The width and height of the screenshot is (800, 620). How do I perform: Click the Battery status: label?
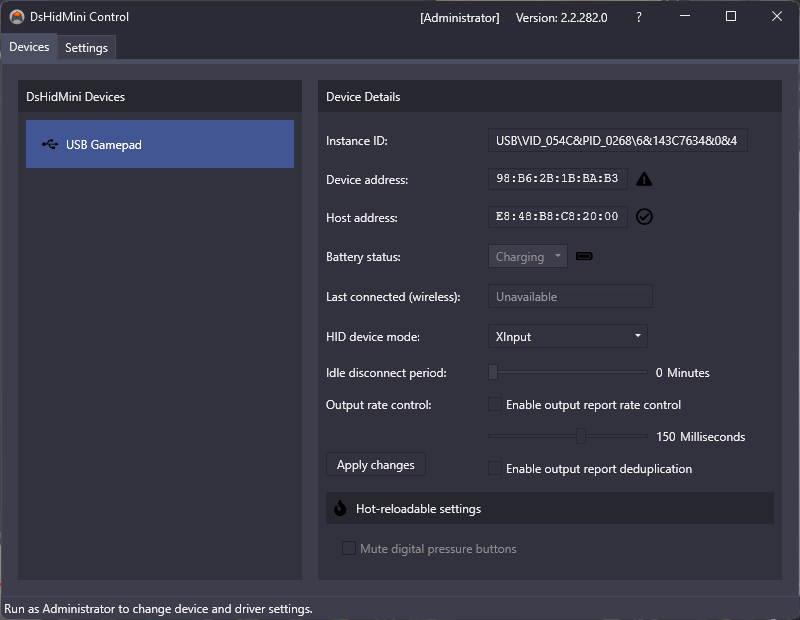(363, 257)
